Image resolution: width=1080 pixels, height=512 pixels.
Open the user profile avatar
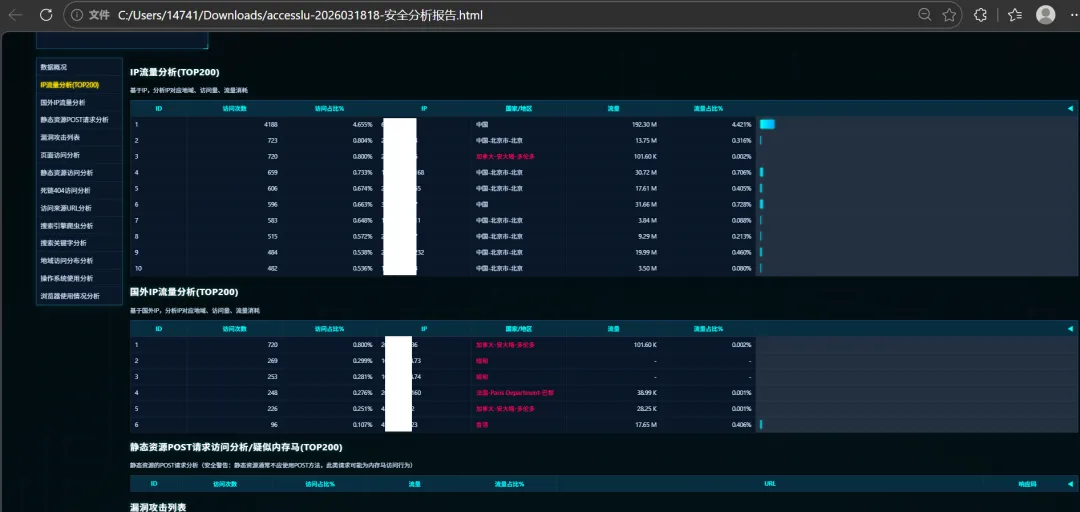point(1046,14)
